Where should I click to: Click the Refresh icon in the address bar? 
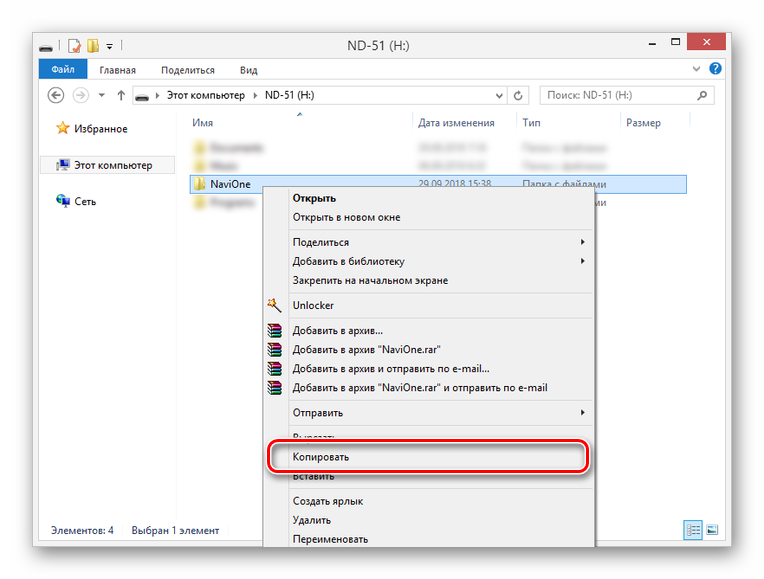tap(518, 96)
